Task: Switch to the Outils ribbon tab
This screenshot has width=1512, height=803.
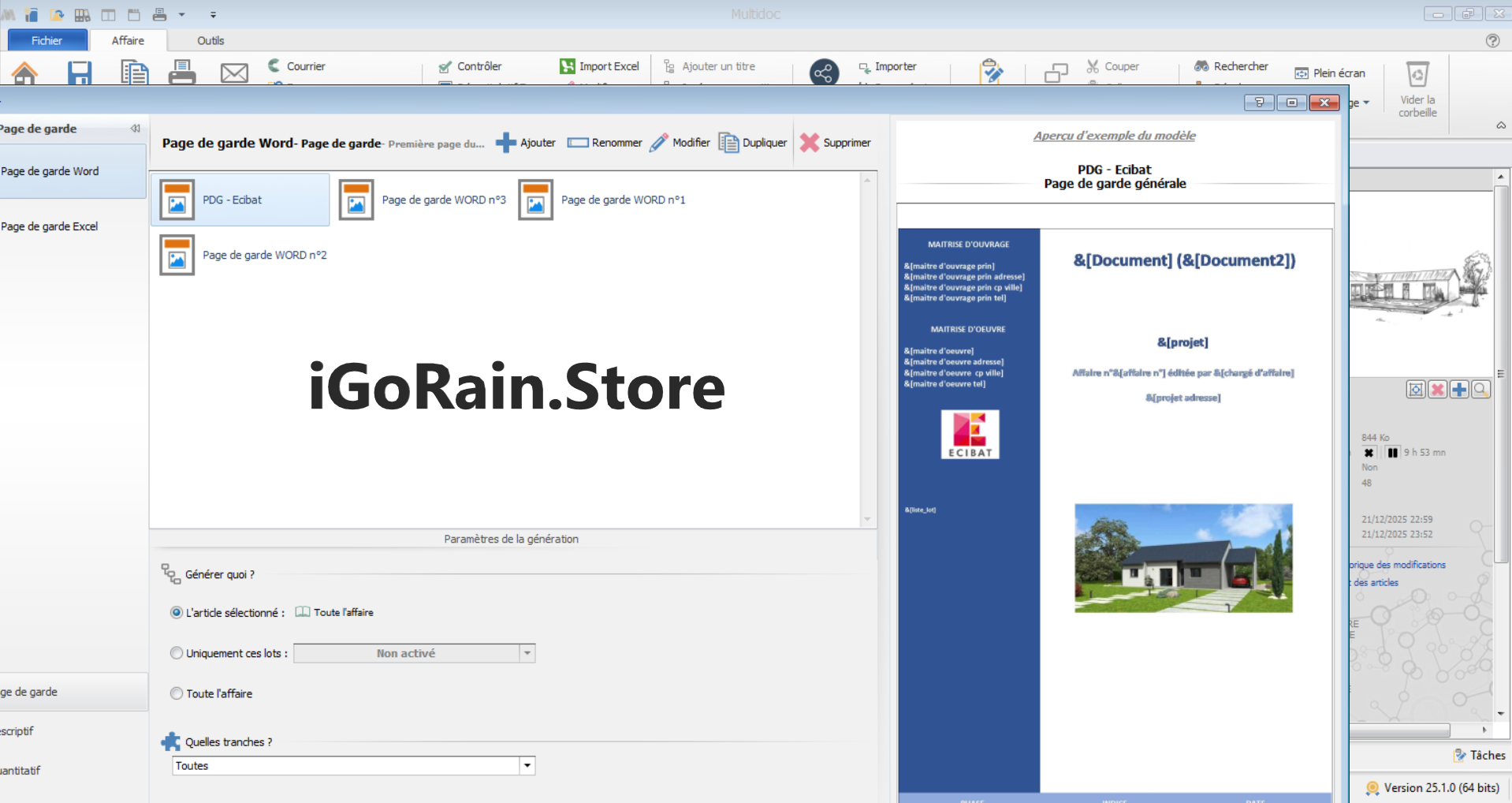Action: (x=210, y=41)
